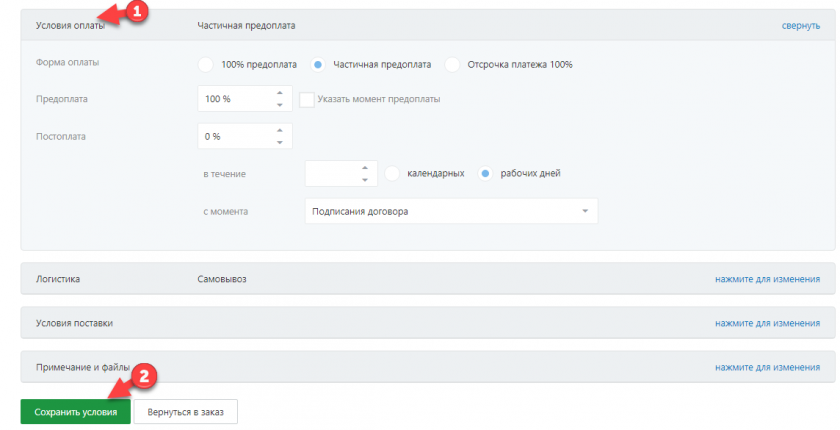This screenshot has width=840, height=430.
Task: Increase the Постоплата percentage with up arrow
Action: [279, 130]
